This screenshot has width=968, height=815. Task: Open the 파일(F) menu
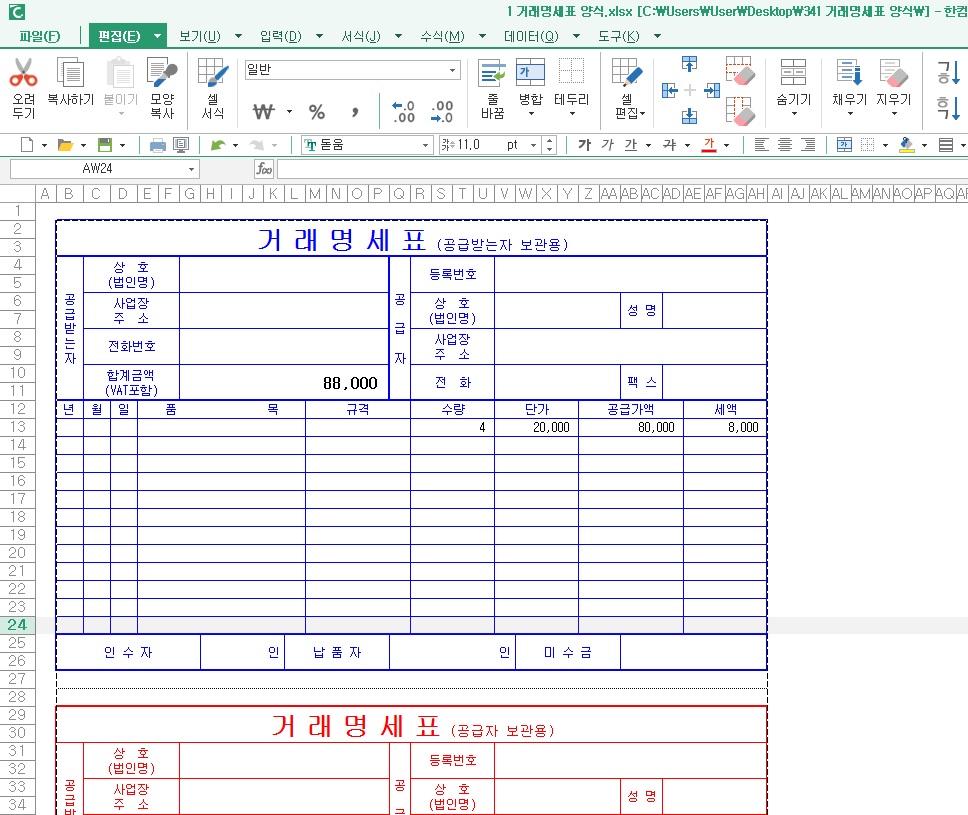click(x=40, y=36)
